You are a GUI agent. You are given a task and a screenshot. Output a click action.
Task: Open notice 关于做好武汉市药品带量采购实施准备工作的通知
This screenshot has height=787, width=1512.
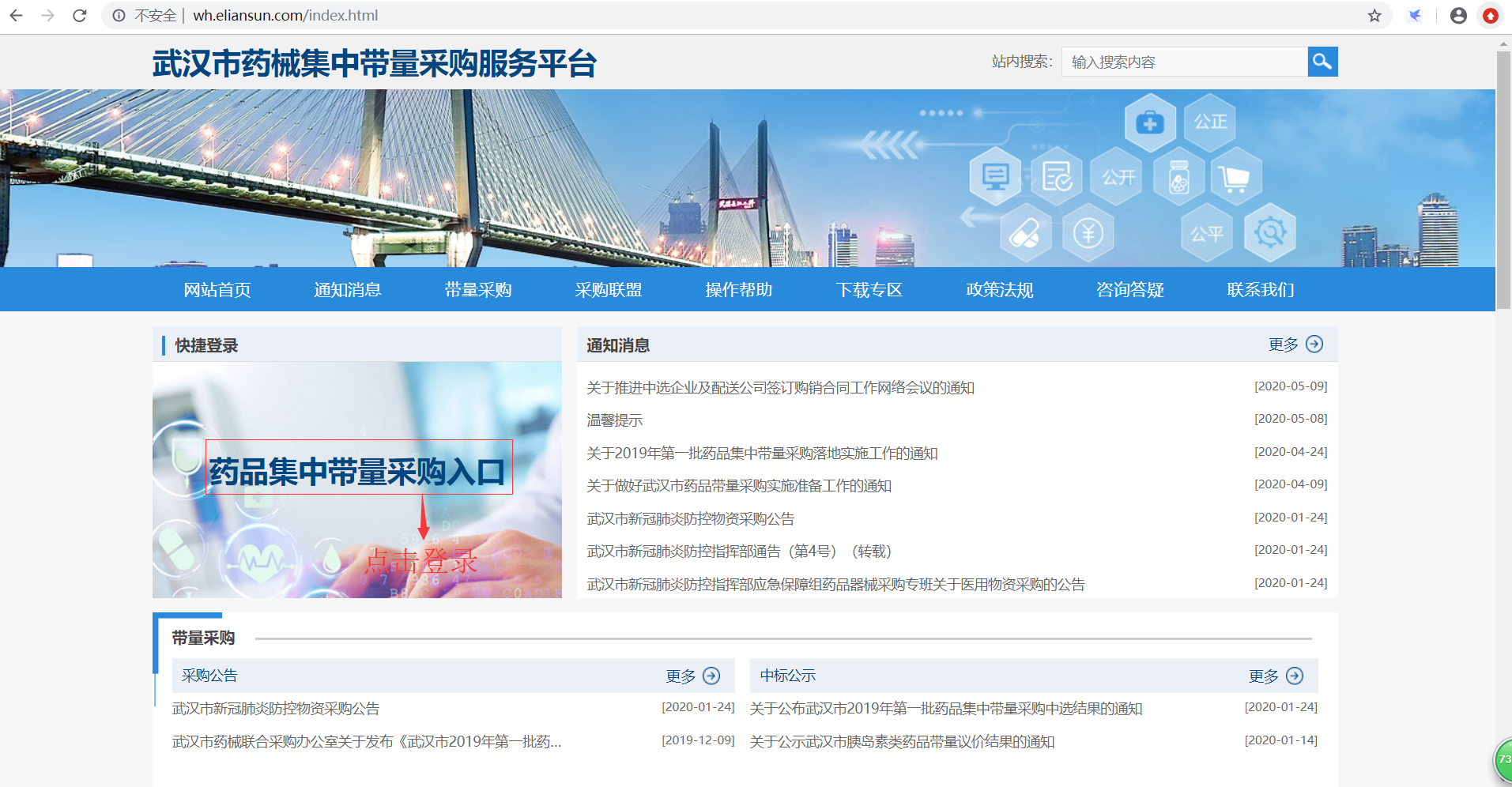[738, 486]
